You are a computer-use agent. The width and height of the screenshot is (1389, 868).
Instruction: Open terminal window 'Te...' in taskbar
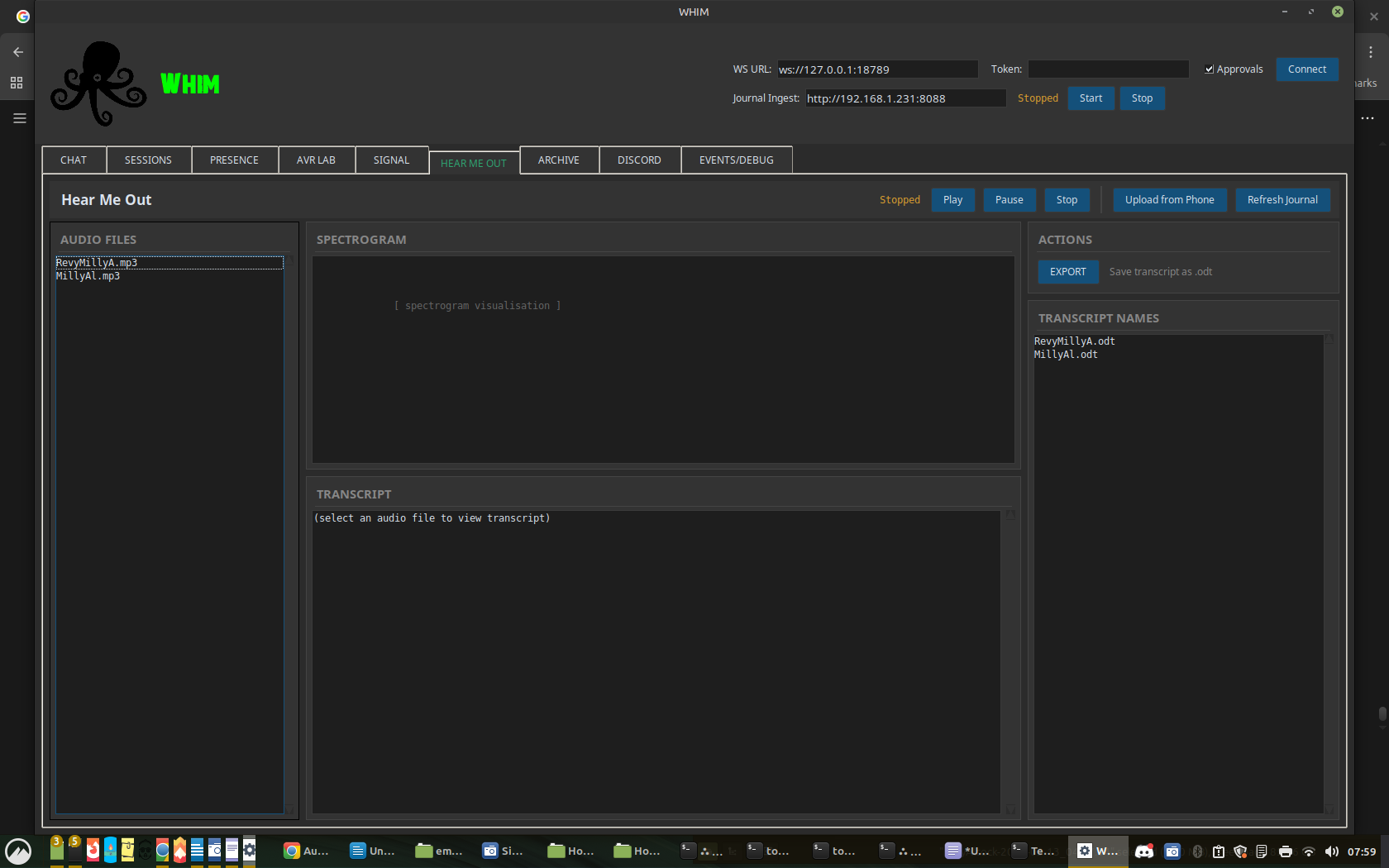pyautogui.click(x=1033, y=851)
